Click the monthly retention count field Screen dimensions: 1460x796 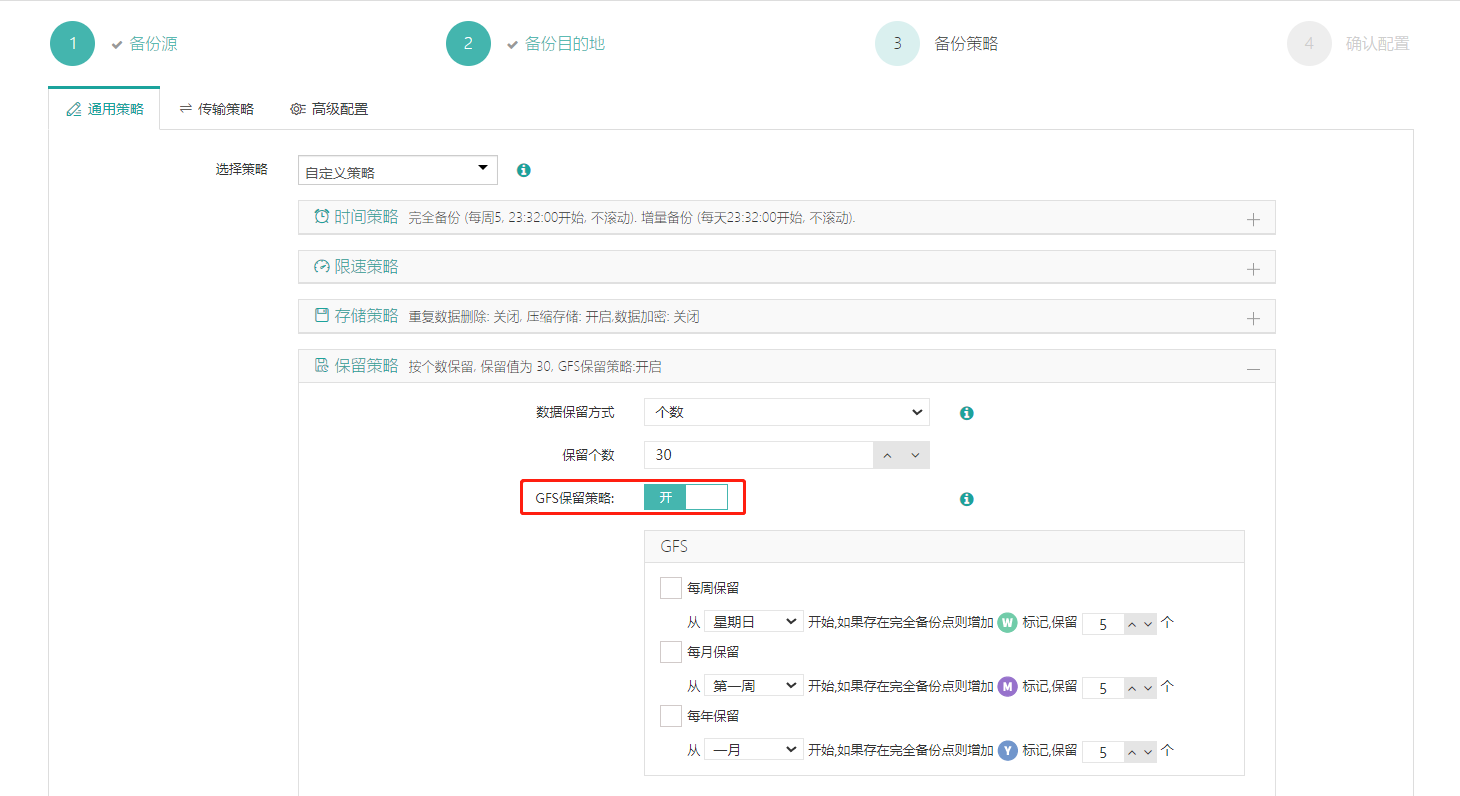[1104, 688]
